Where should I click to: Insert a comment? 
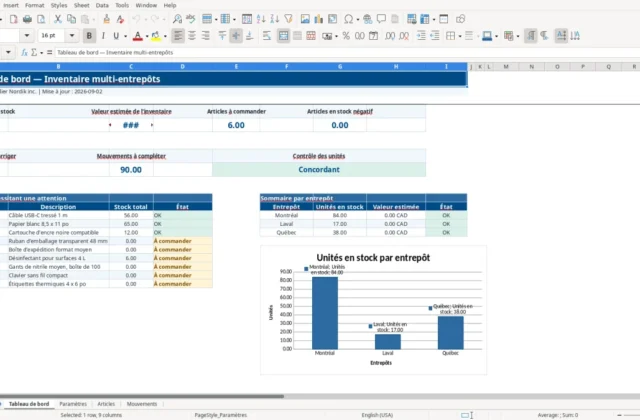(381, 19)
